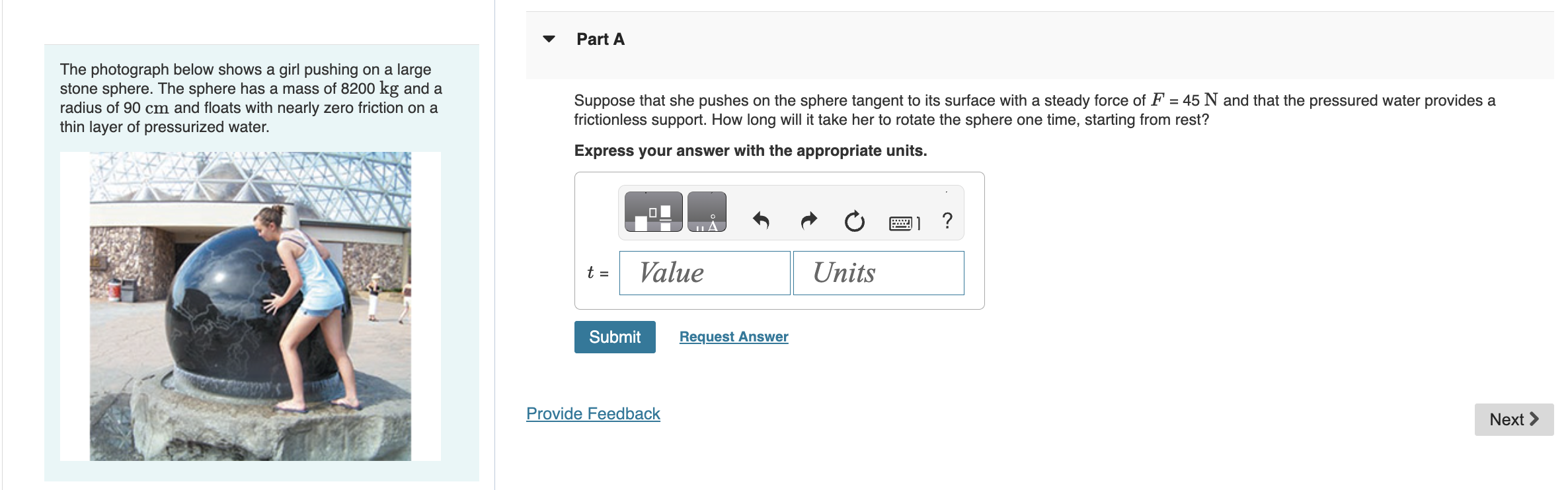Viewport: 1568px width, 490px height.
Task: Submit the answer
Action: (614, 337)
